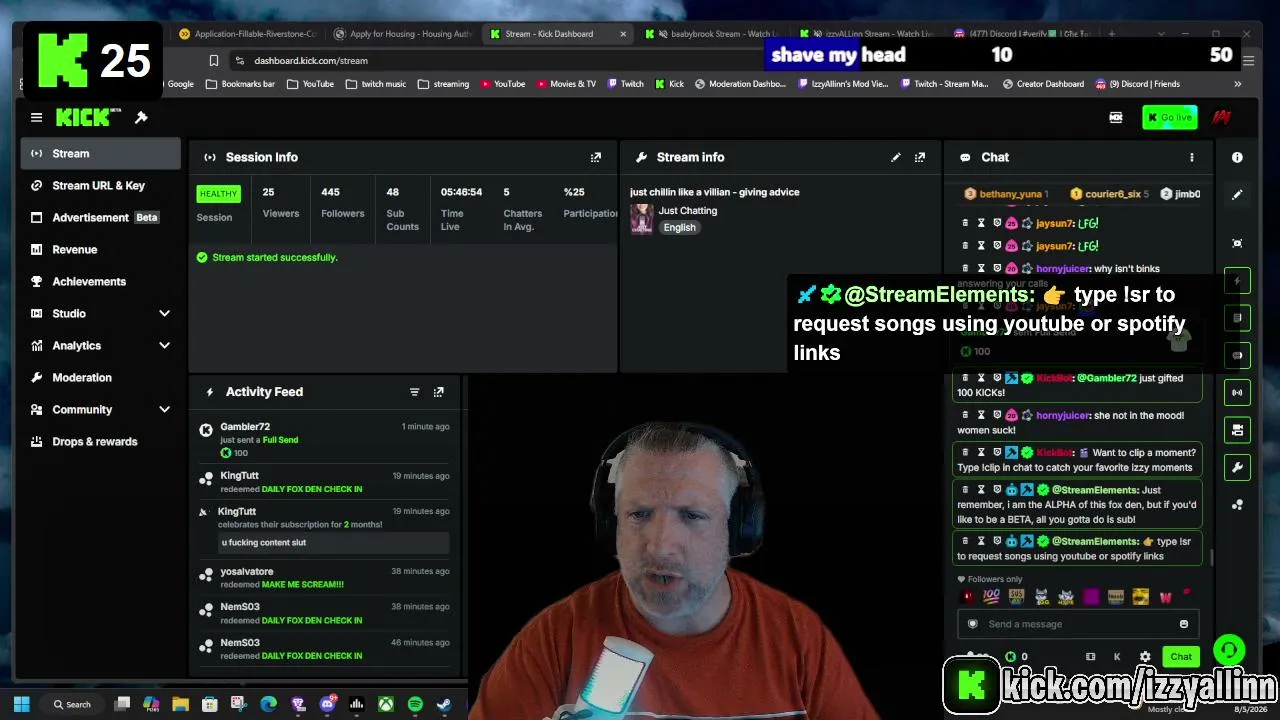Screen dimensions: 1280x720
Task: Click the Go live button
Action: click(1169, 118)
